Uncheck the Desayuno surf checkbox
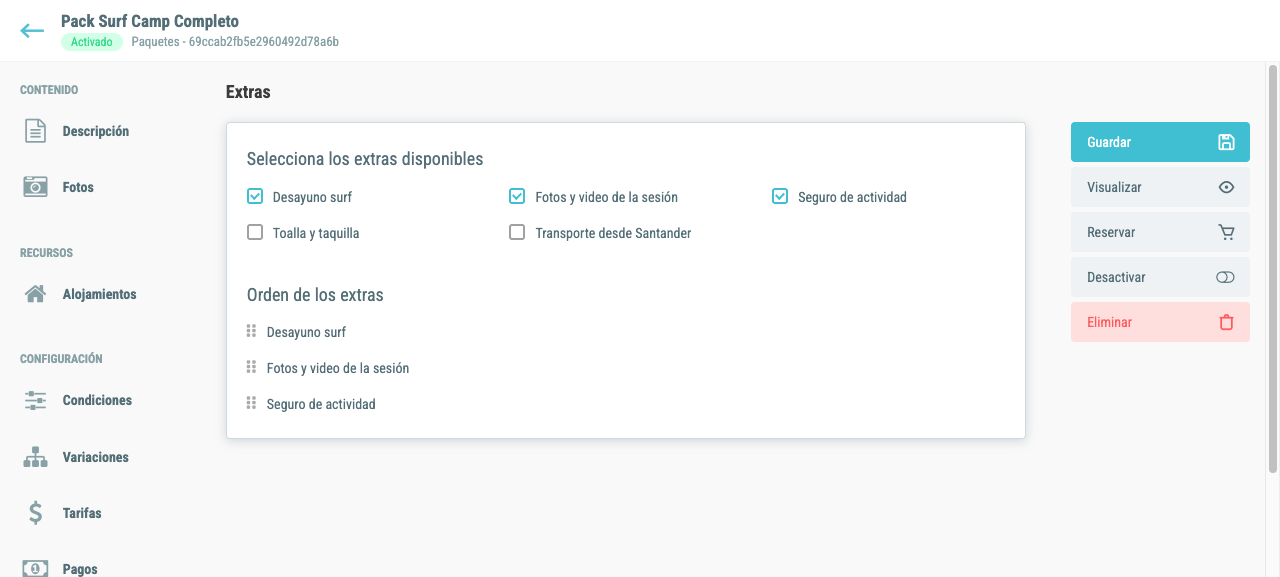Viewport: 1280px width, 577px height. pos(254,197)
